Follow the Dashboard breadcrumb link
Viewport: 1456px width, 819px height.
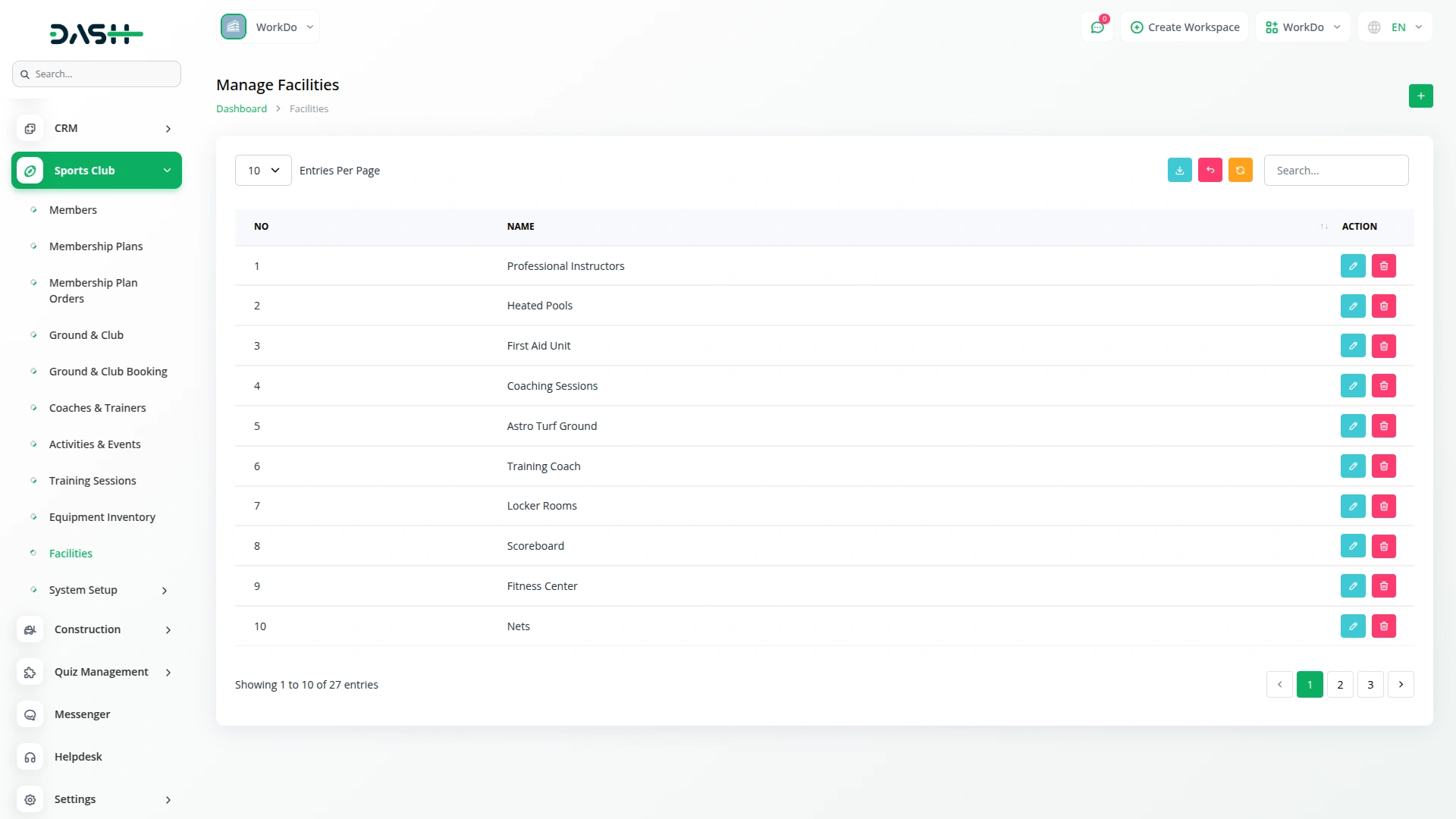[241, 109]
